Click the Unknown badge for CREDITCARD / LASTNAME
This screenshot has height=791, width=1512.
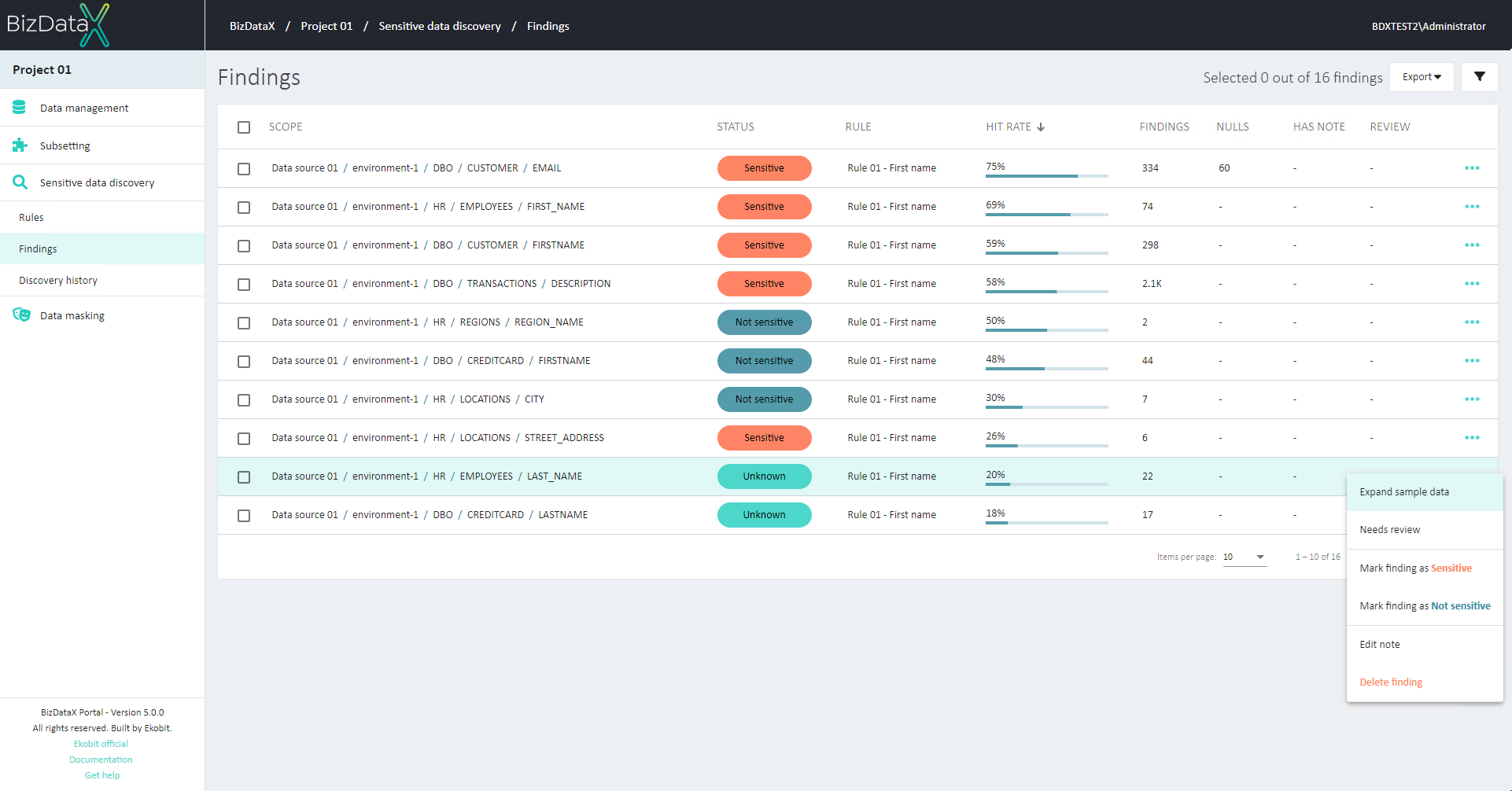point(764,515)
